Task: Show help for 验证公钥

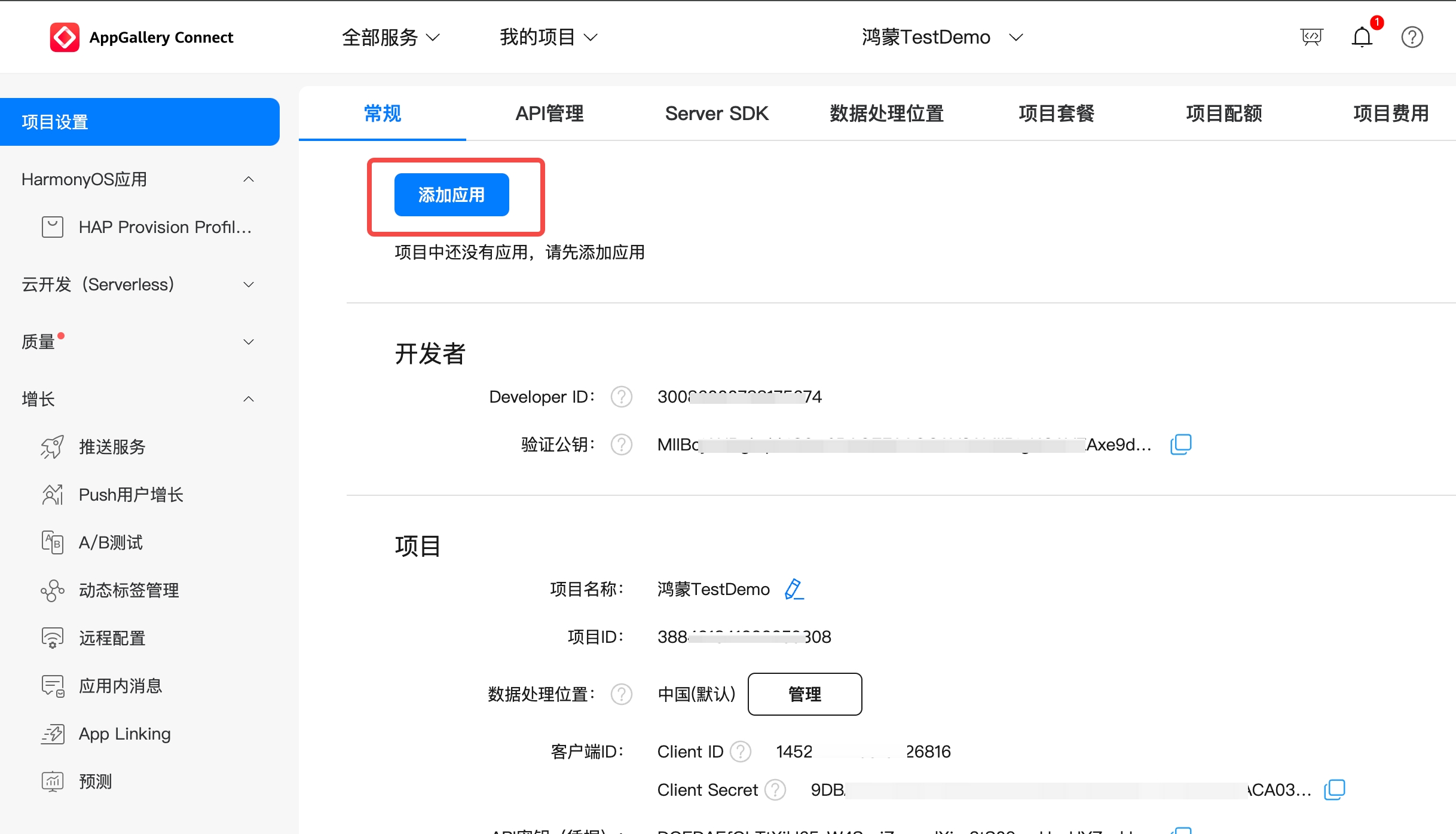Action: (622, 444)
